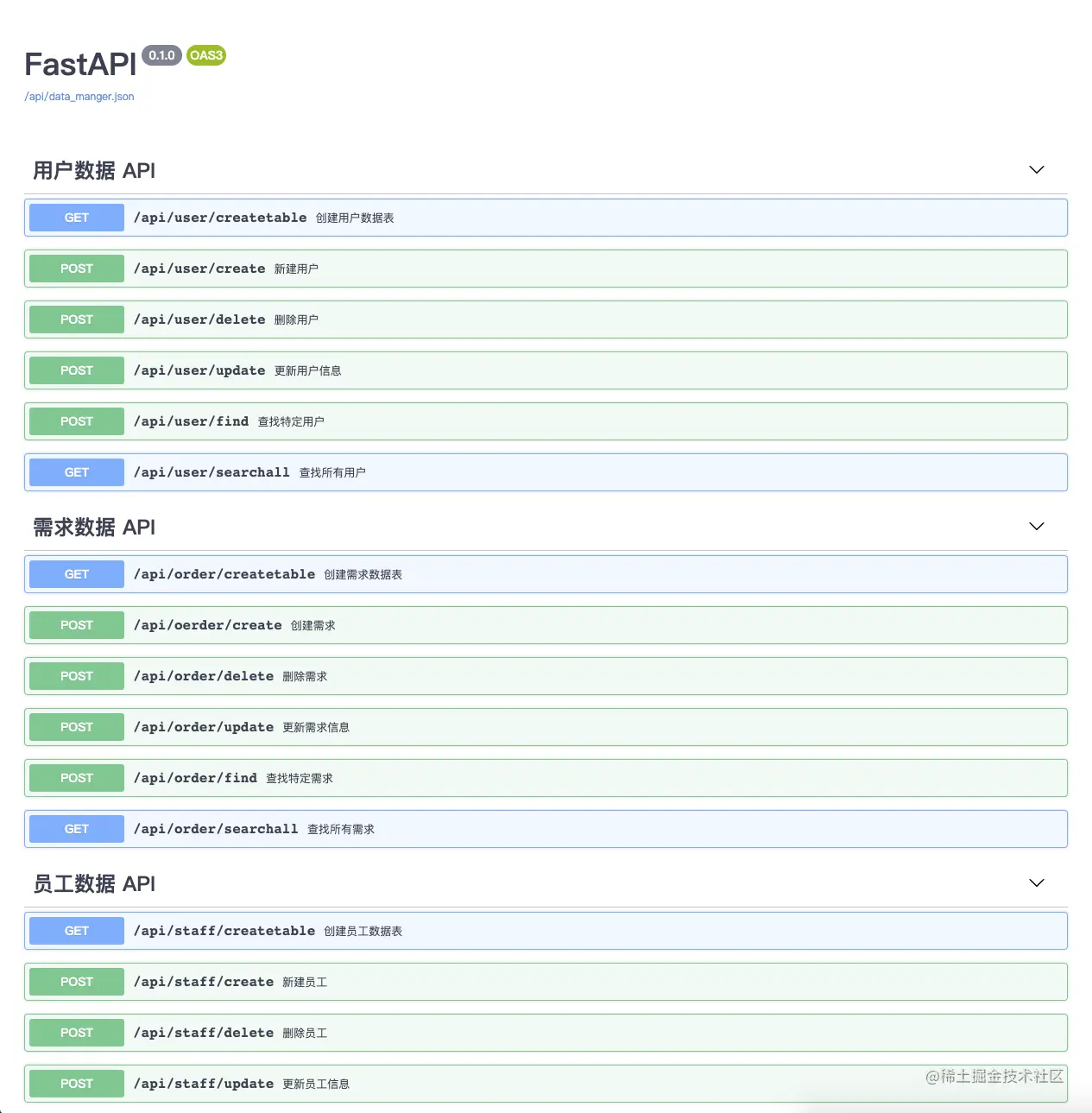Click the 员工数据 API section heading

[94, 884]
